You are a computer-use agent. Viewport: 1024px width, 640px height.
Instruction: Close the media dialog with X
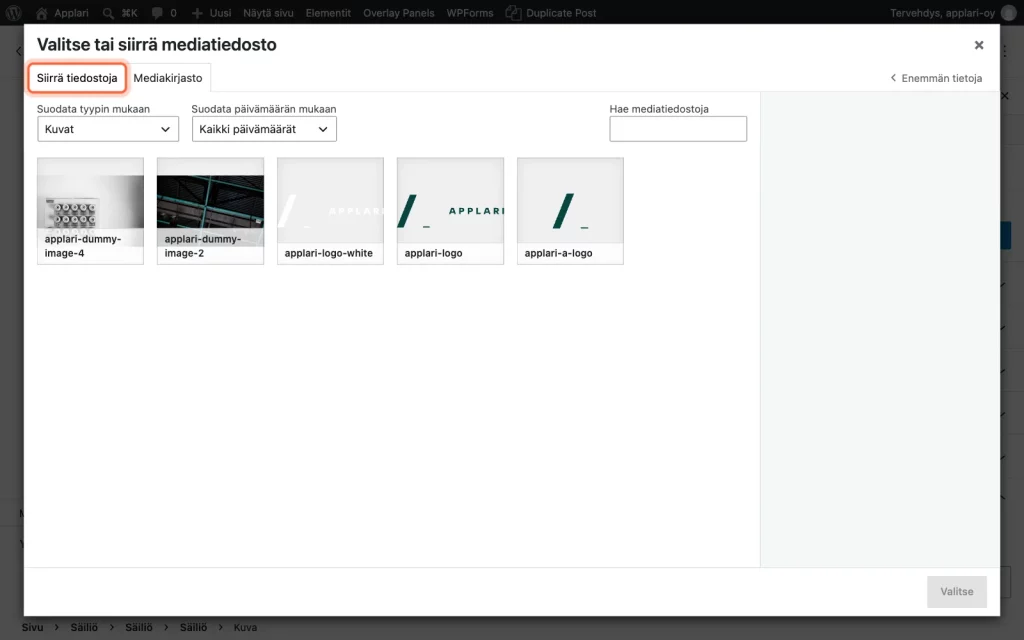(x=979, y=45)
